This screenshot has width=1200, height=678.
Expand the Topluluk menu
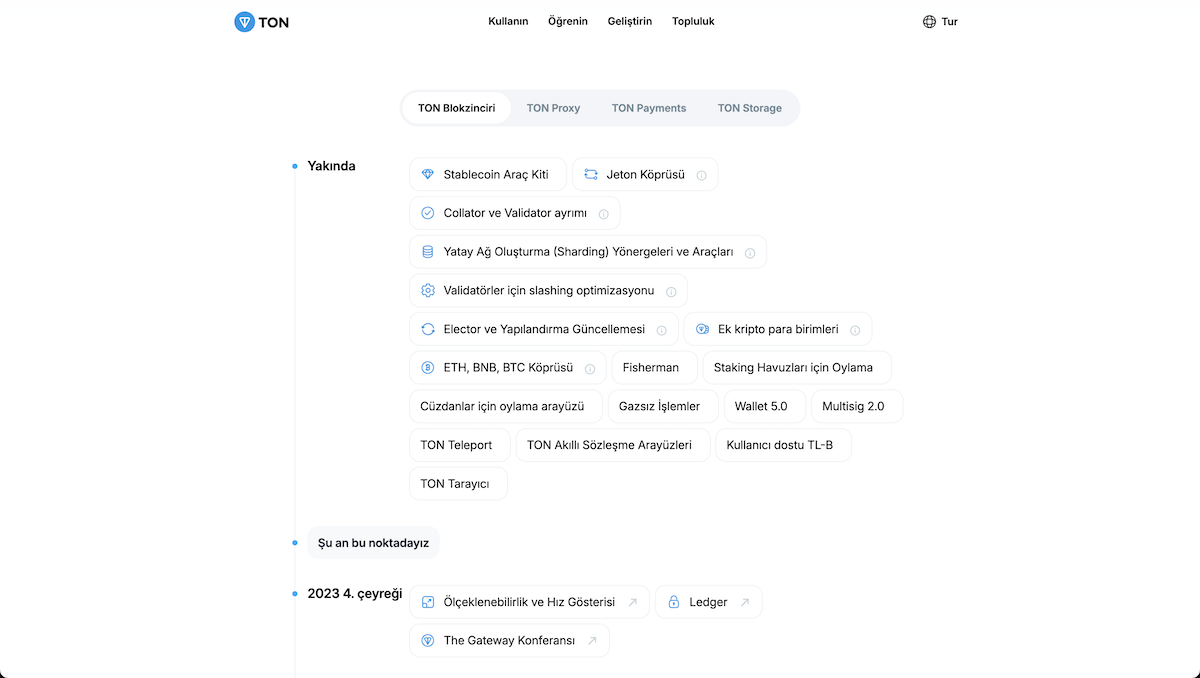tap(693, 21)
